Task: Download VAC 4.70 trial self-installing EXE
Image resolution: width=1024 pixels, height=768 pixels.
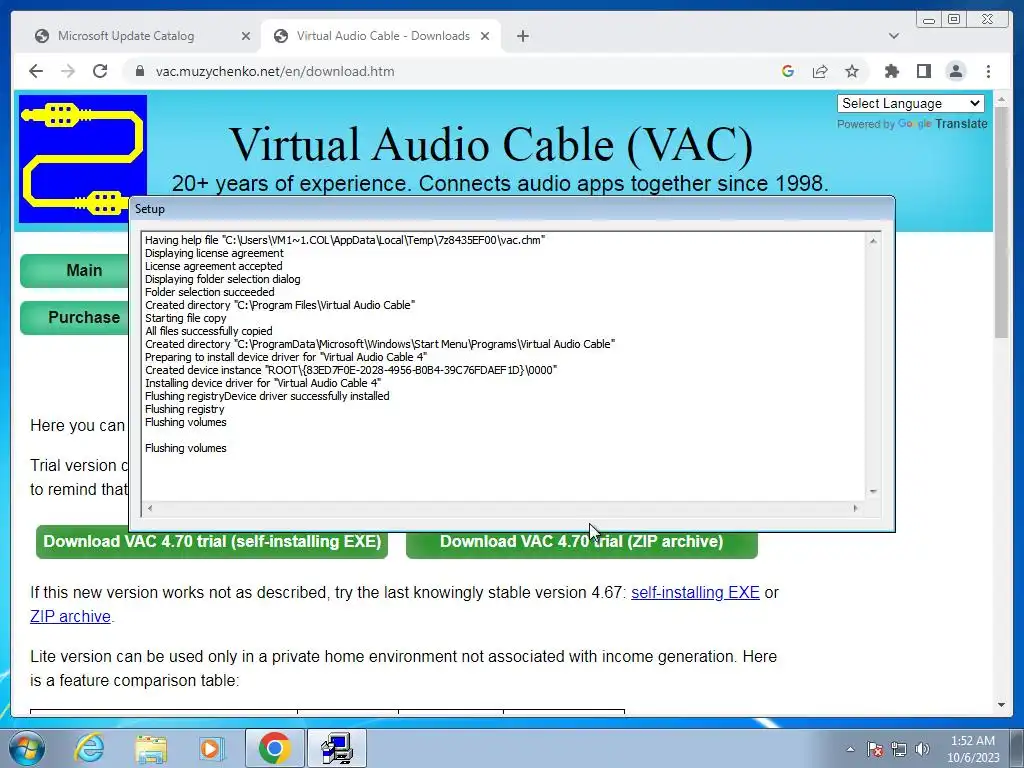Action: tap(212, 542)
